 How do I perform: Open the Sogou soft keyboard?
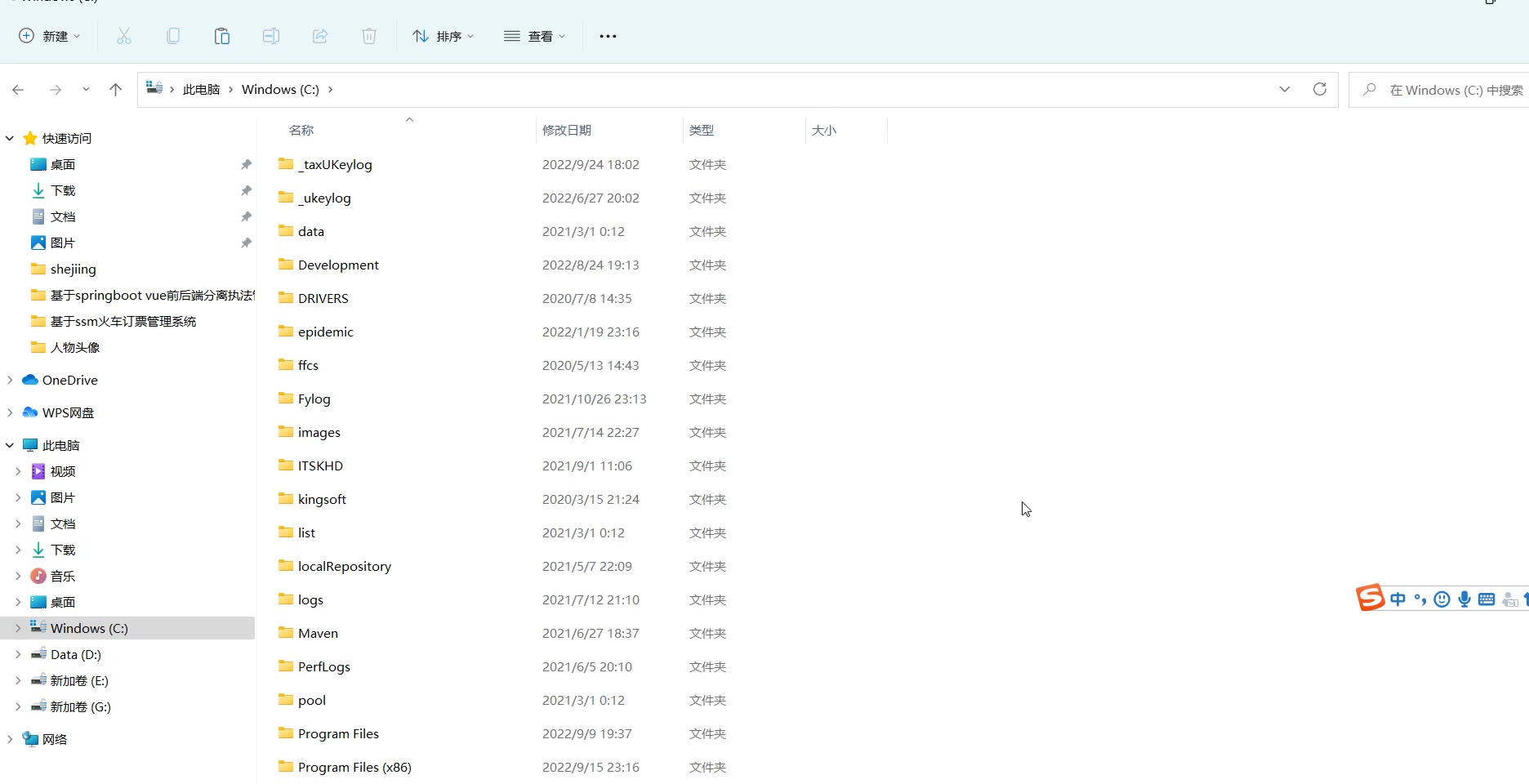(1487, 599)
